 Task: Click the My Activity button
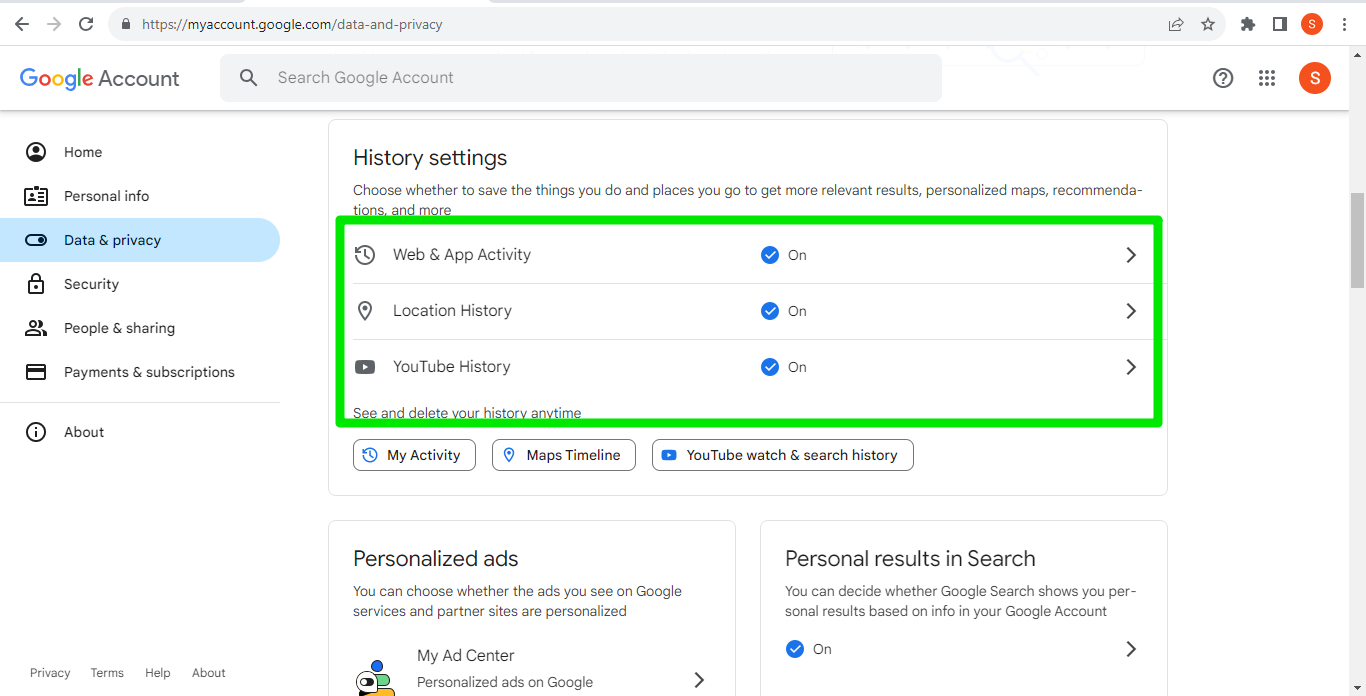tap(414, 455)
